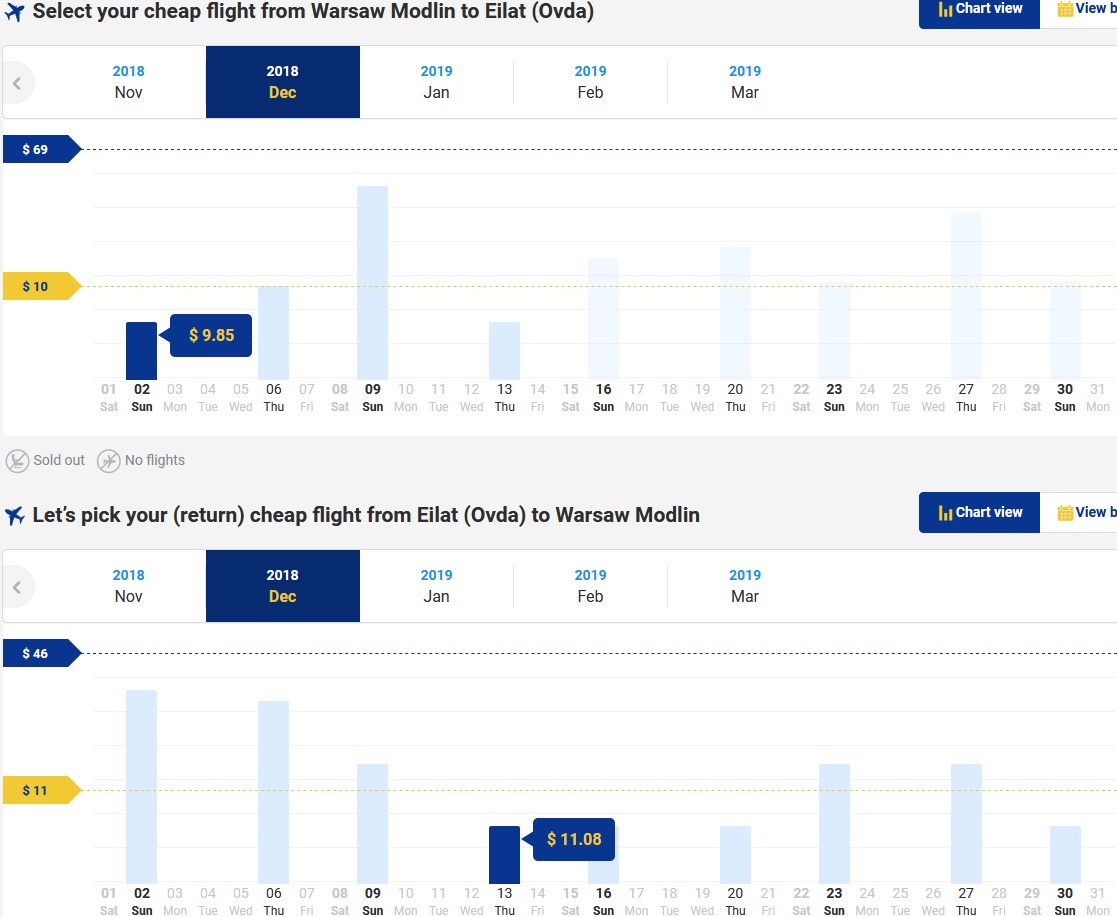Click the airplane icon beside return flight heading
The image size is (1117, 917).
[x=14, y=515]
